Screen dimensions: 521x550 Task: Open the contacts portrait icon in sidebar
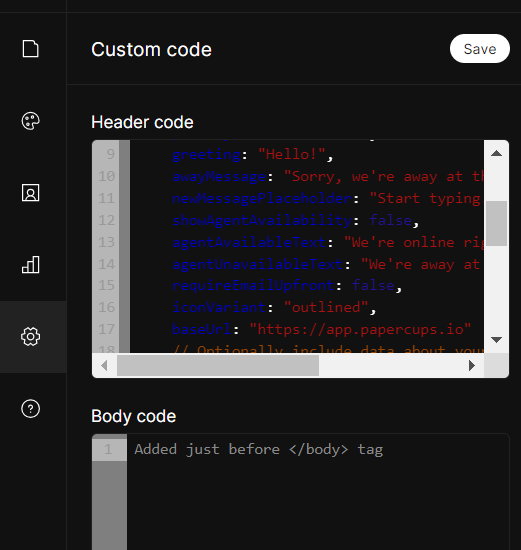pyautogui.click(x=31, y=193)
